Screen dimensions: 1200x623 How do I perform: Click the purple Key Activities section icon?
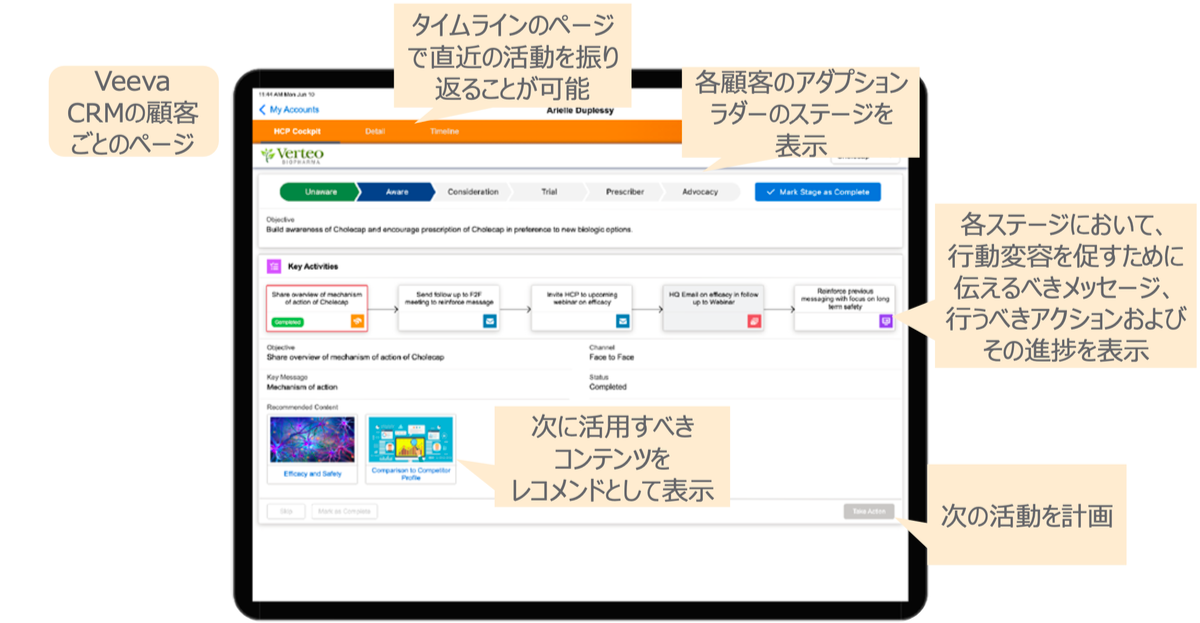[x=274, y=267]
